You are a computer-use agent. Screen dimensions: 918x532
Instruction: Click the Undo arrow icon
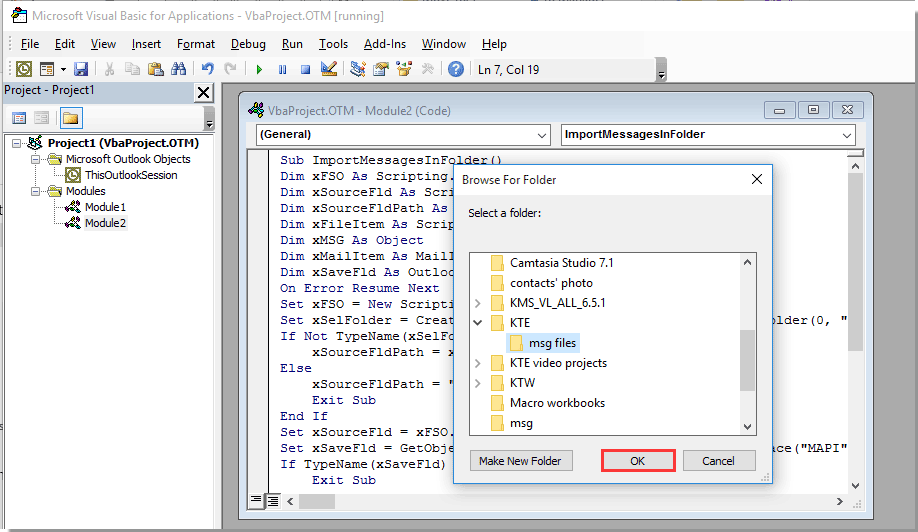point(207,69)
